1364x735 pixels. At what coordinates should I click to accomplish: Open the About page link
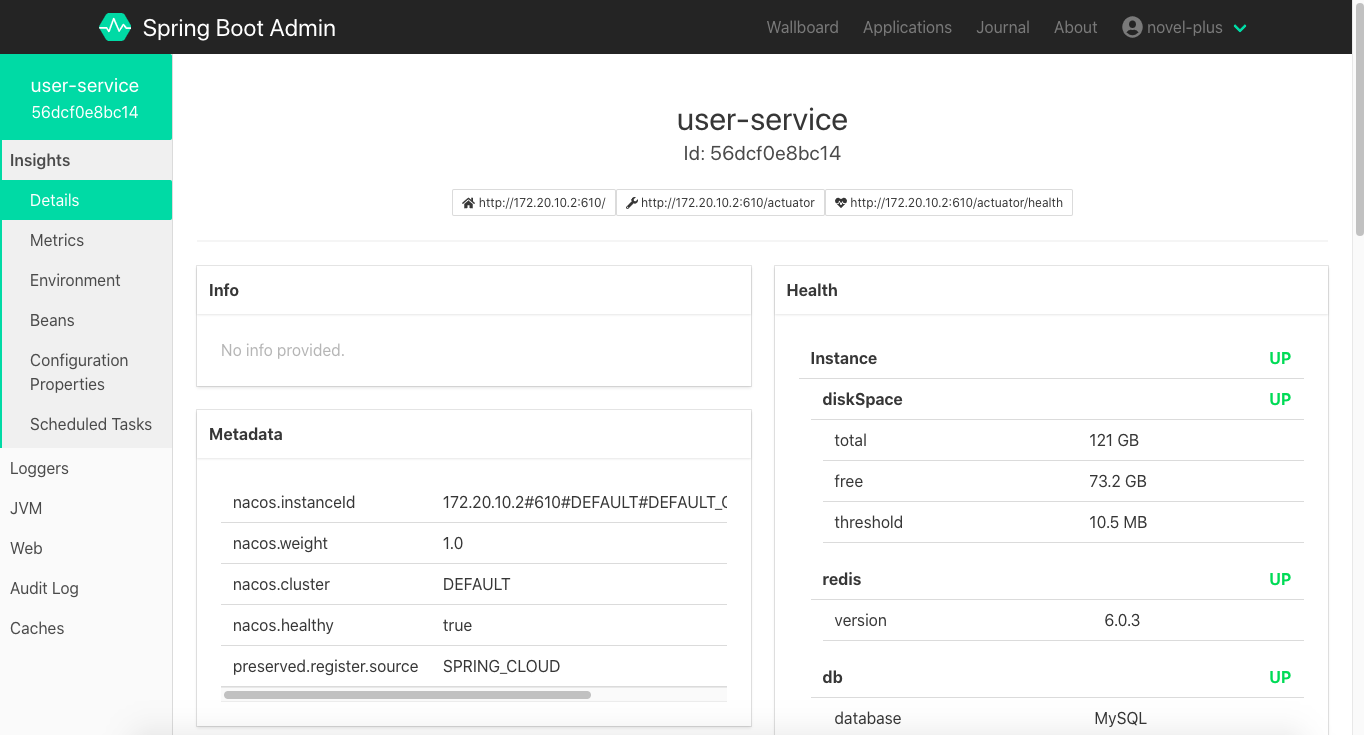coord(1075,27)
